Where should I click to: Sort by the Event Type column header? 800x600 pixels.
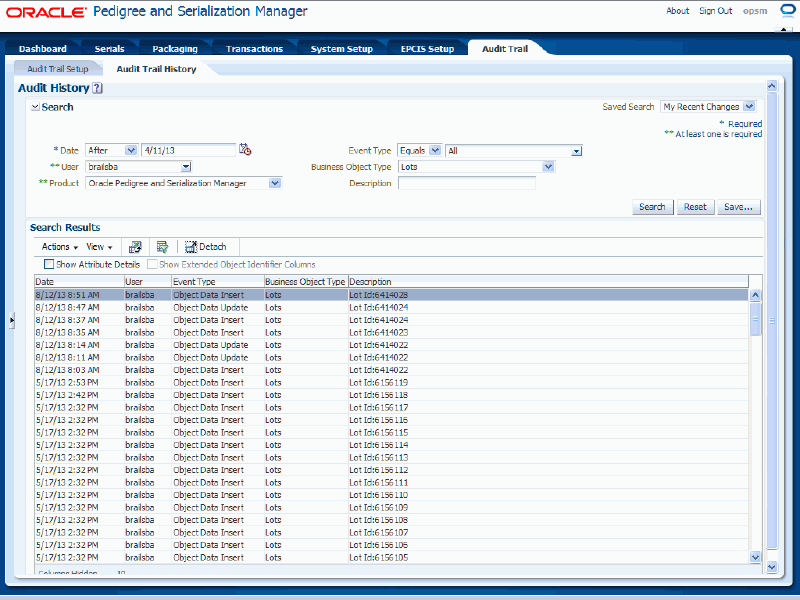217,282
